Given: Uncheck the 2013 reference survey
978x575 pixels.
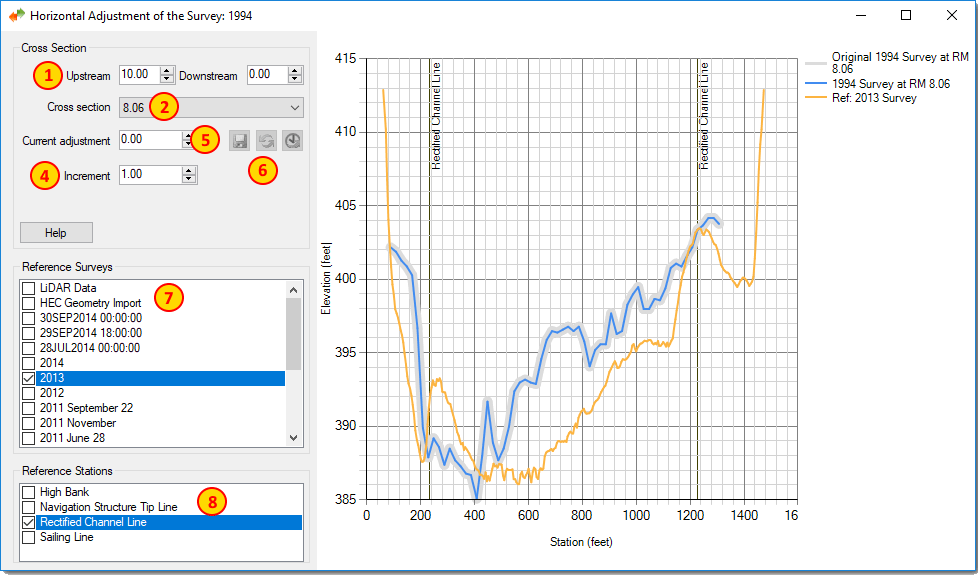Looking at the screenshot, I should (29, 379).
